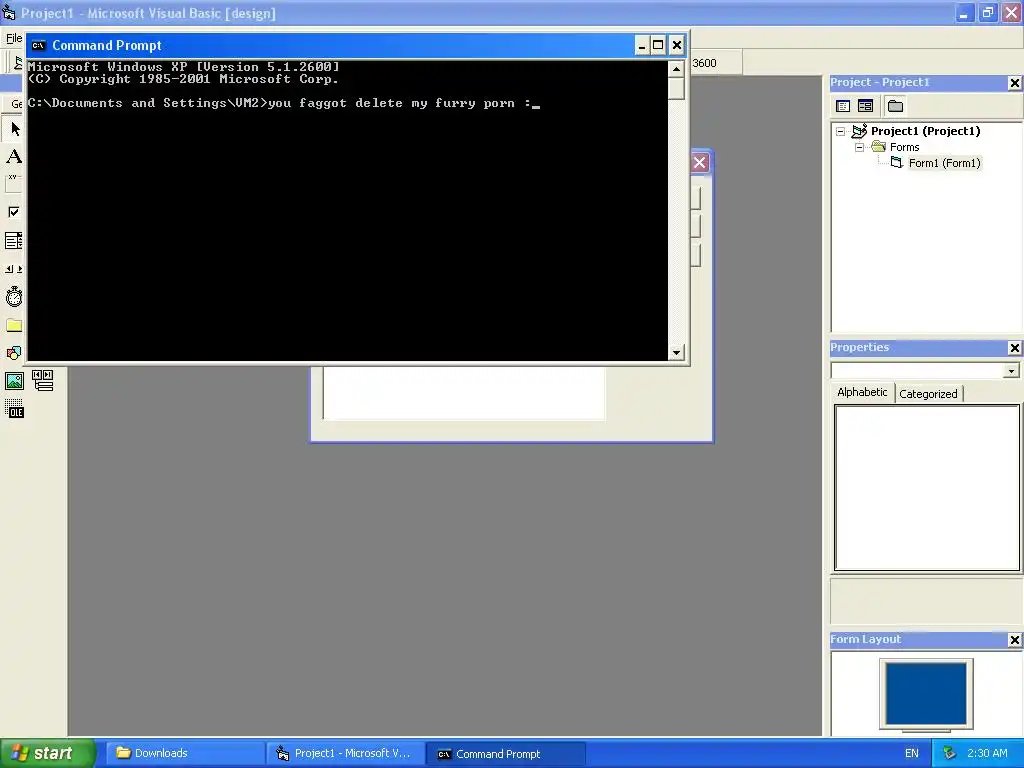Open the Windows Start menu
Viewport: 1024px width, 768px height.
47,753
